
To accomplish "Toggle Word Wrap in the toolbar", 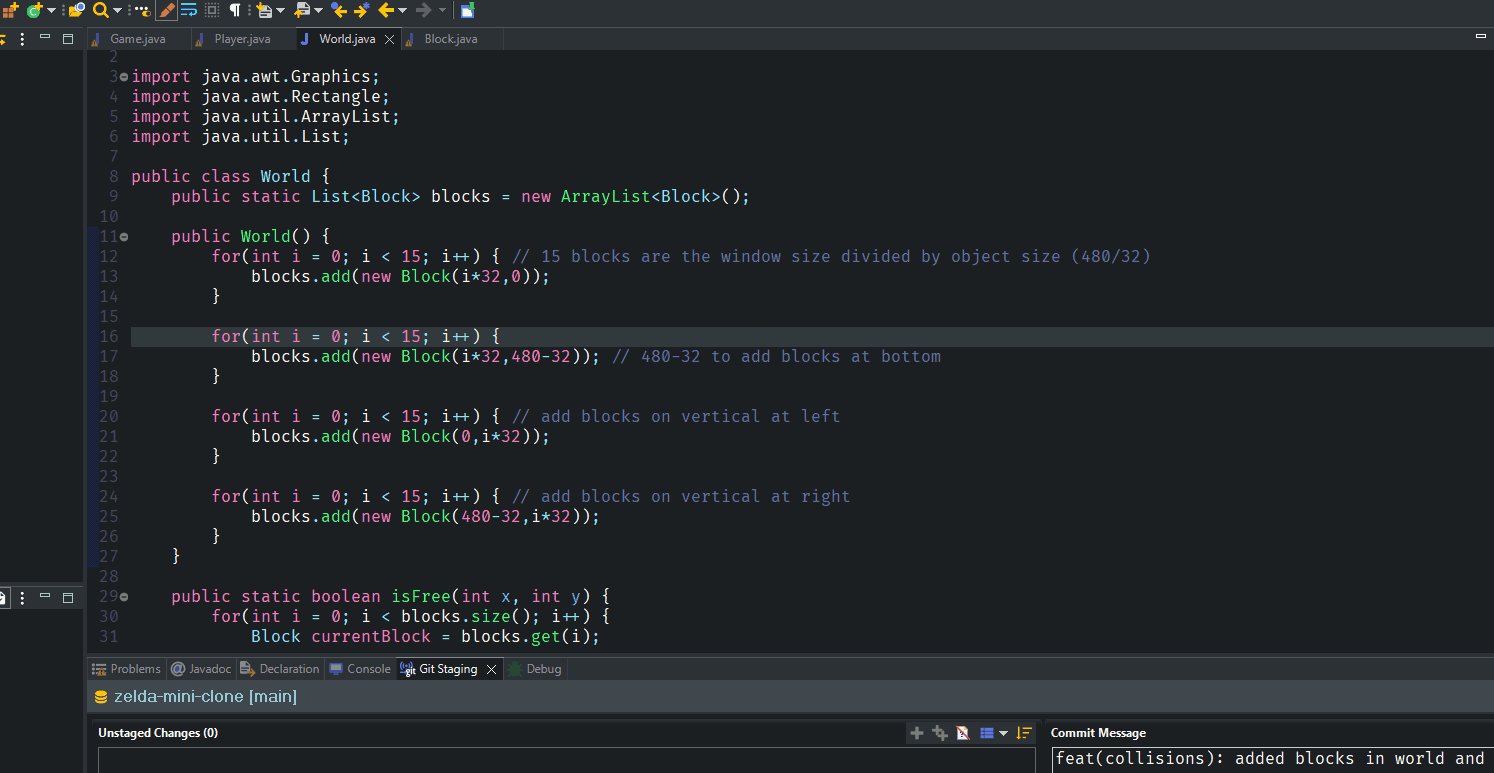I will point(188,10).
